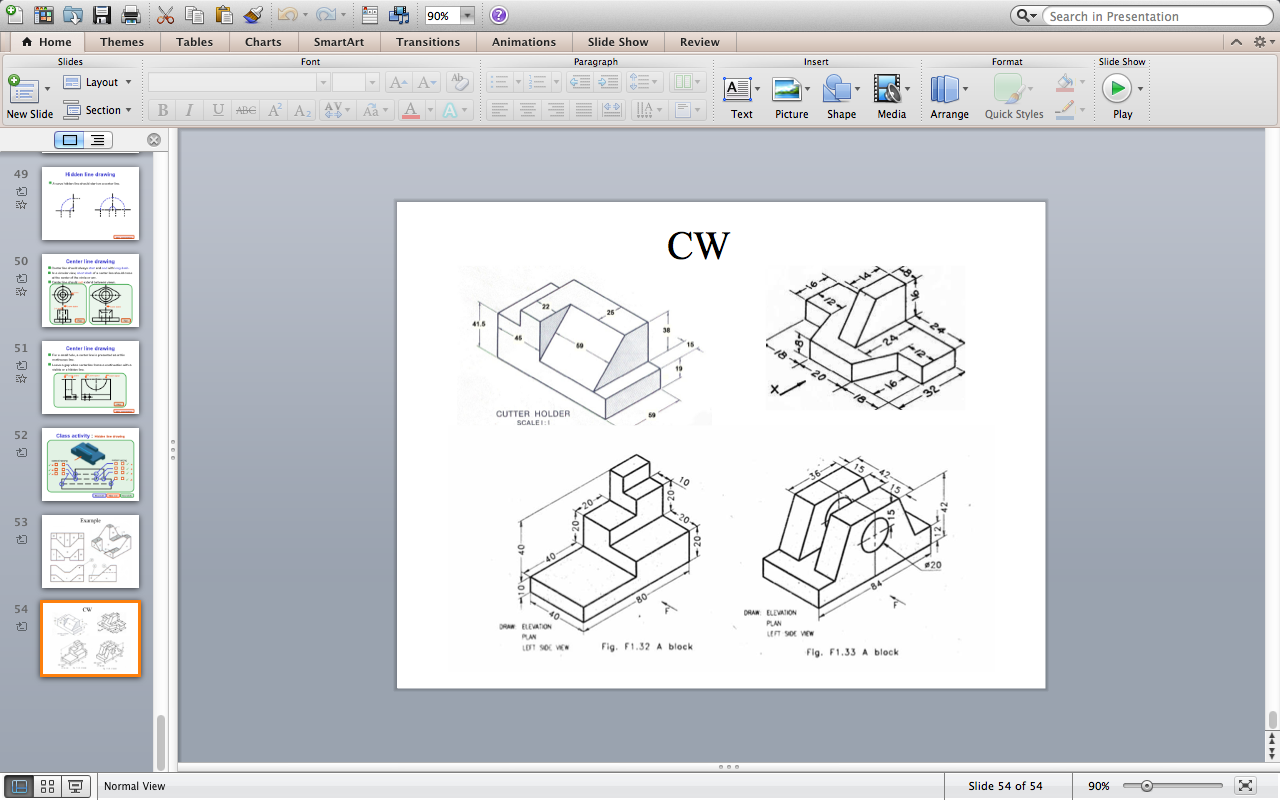
Task: Click the Format Painter brush icon
Action: click(x=253, y=16)
